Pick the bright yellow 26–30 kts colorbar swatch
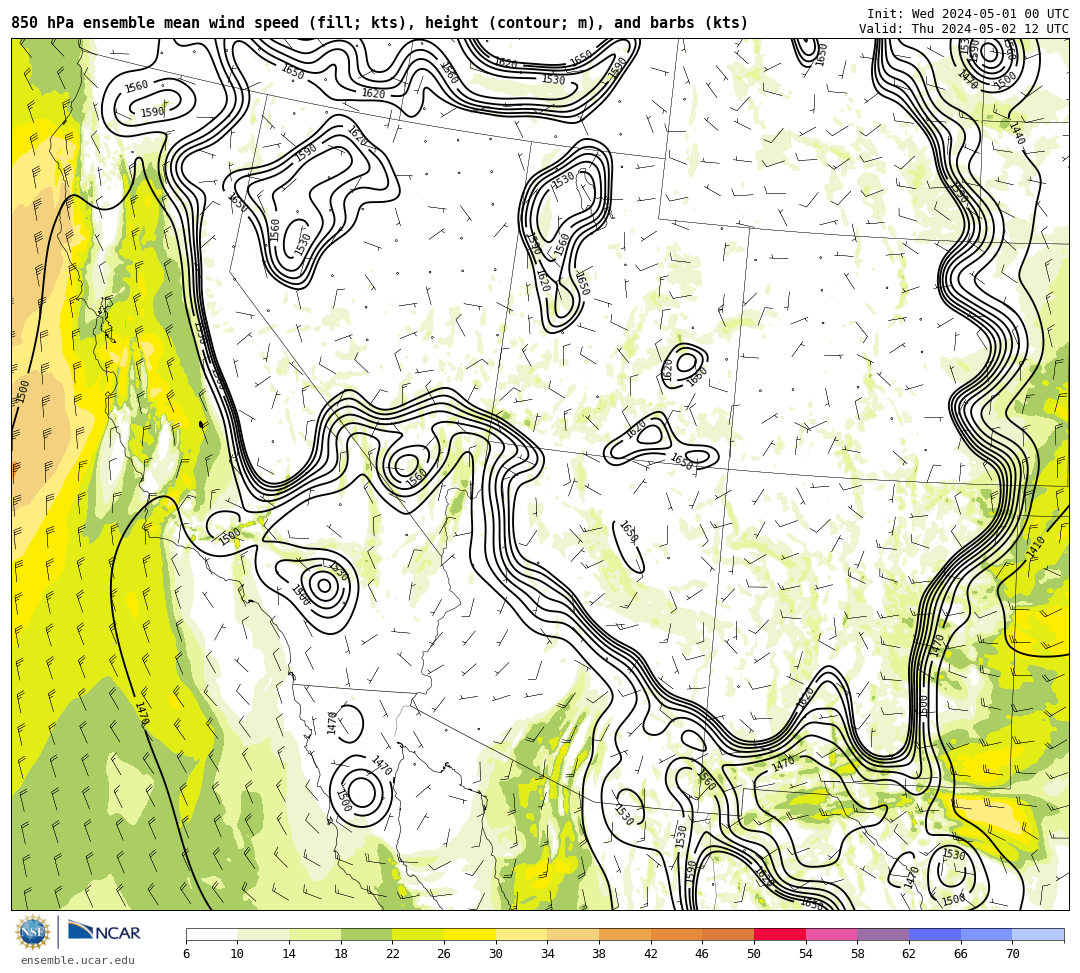 [470, 934]
